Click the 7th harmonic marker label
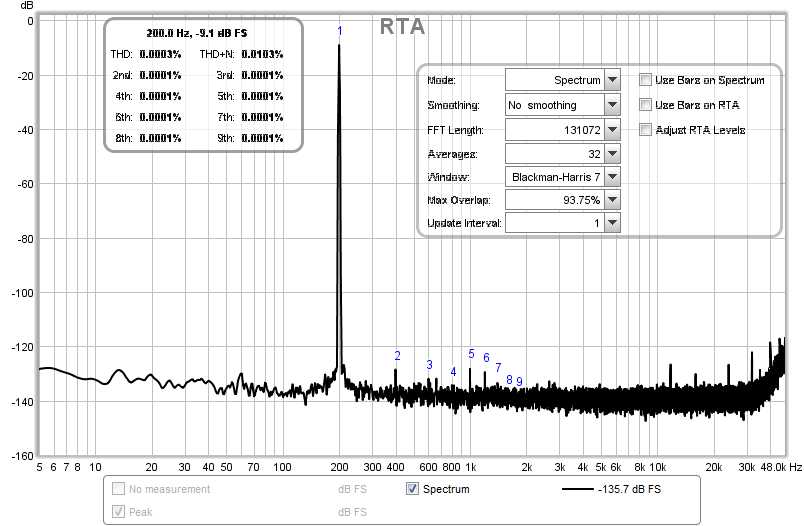804x526 pixels. coord(498,368)
